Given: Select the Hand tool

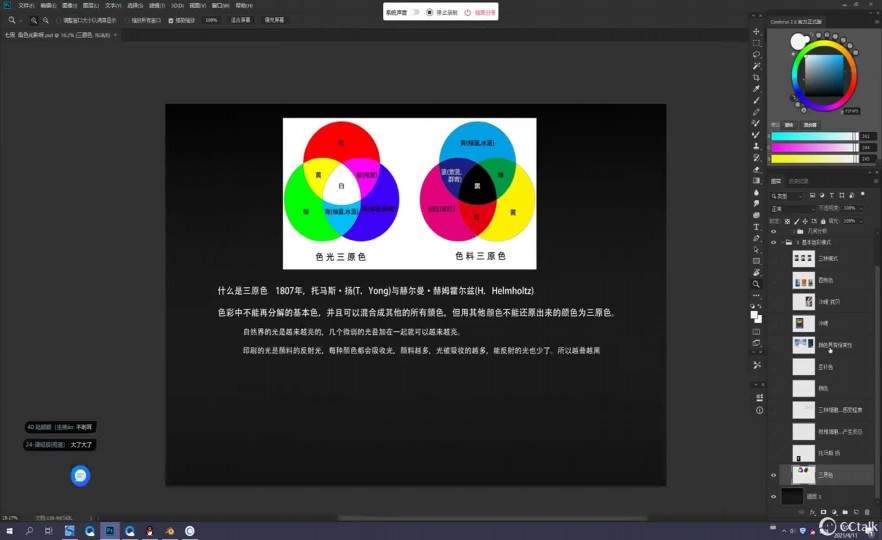Looking at the screenshot, I should [x=757, y=273].
